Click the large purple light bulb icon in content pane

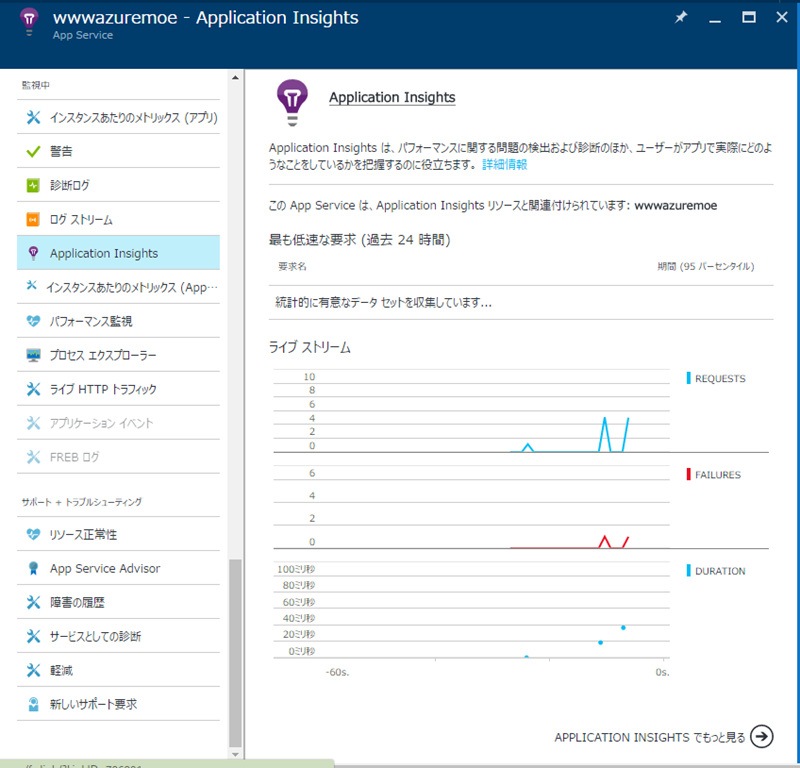pyautogui.click(x=292, y=103)
